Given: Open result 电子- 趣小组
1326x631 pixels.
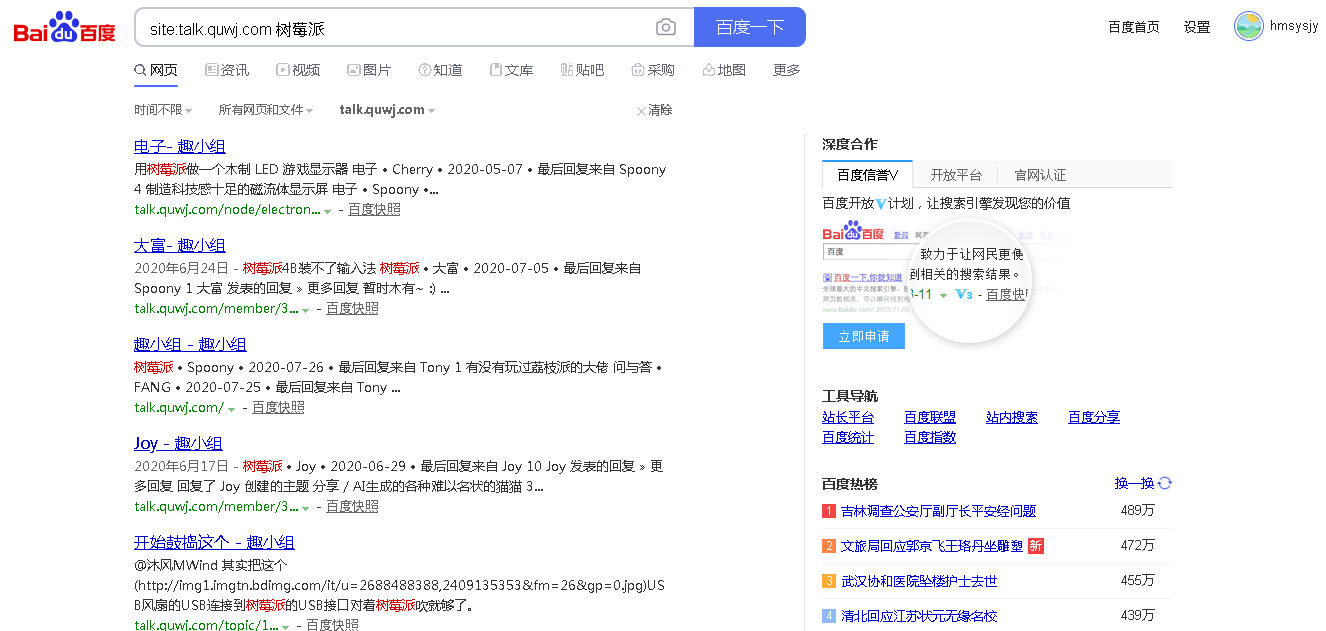Looking at the screenshot, I should (x=180, y=147).
